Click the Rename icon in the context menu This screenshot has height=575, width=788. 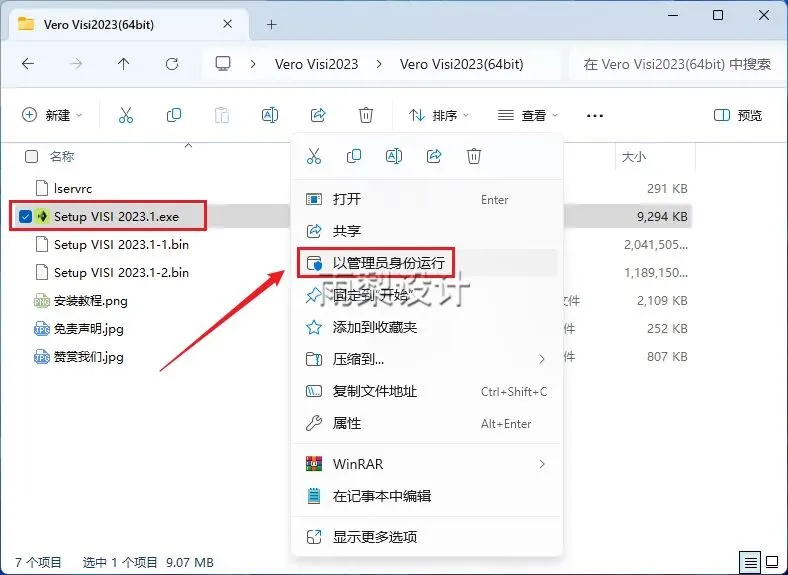[x=393, y=156]
